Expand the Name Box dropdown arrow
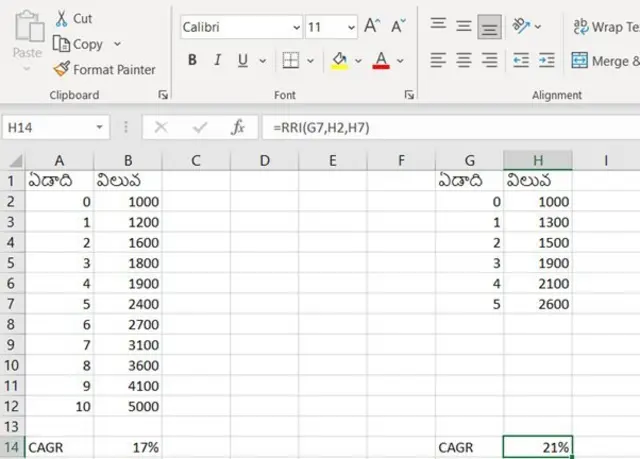Viewport: 640px width, 459px height. pos(100,128)
